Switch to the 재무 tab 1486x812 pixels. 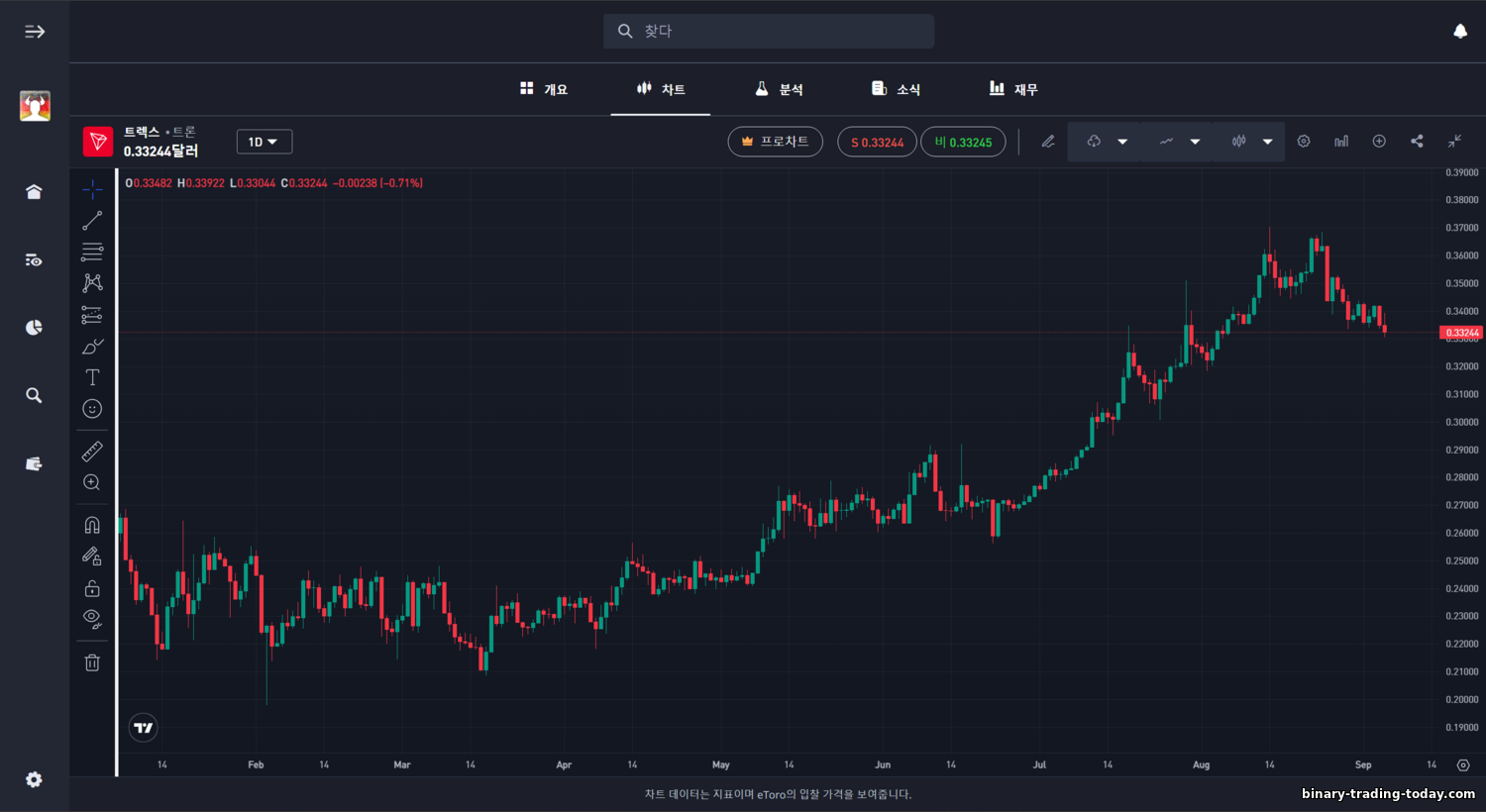point(1013,89)
